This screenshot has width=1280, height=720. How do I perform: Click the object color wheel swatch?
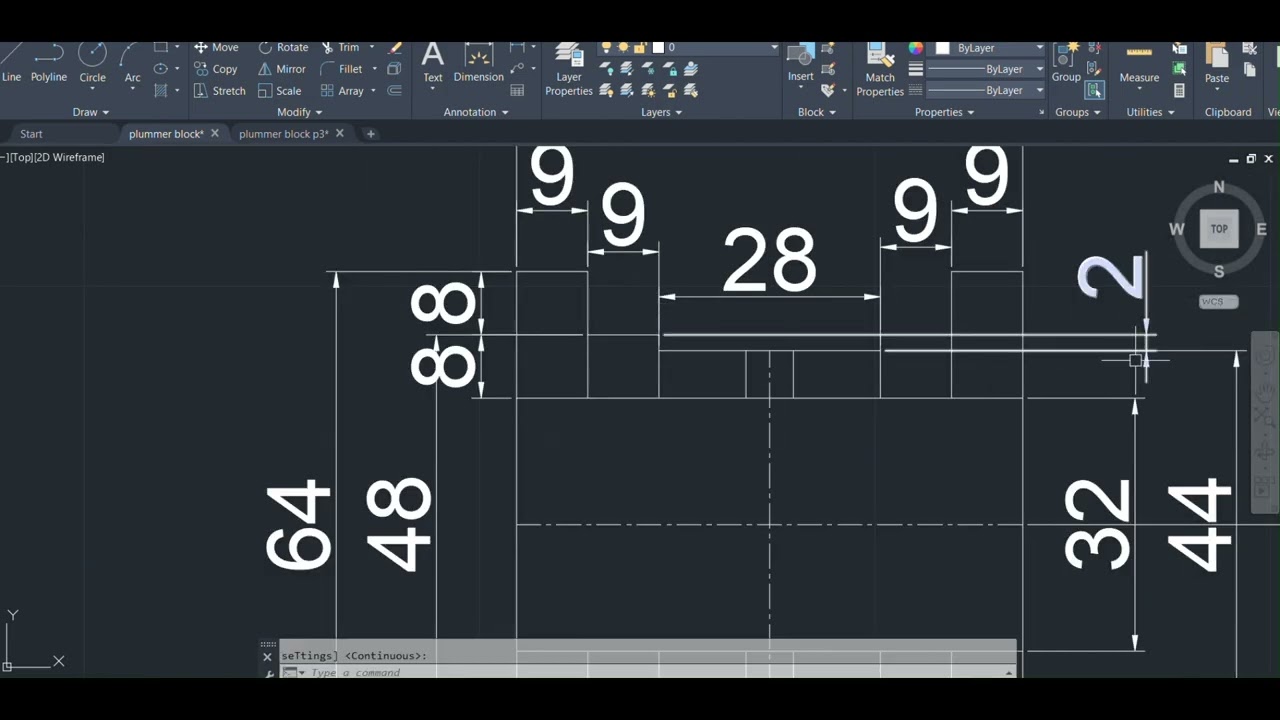(916, 48)
